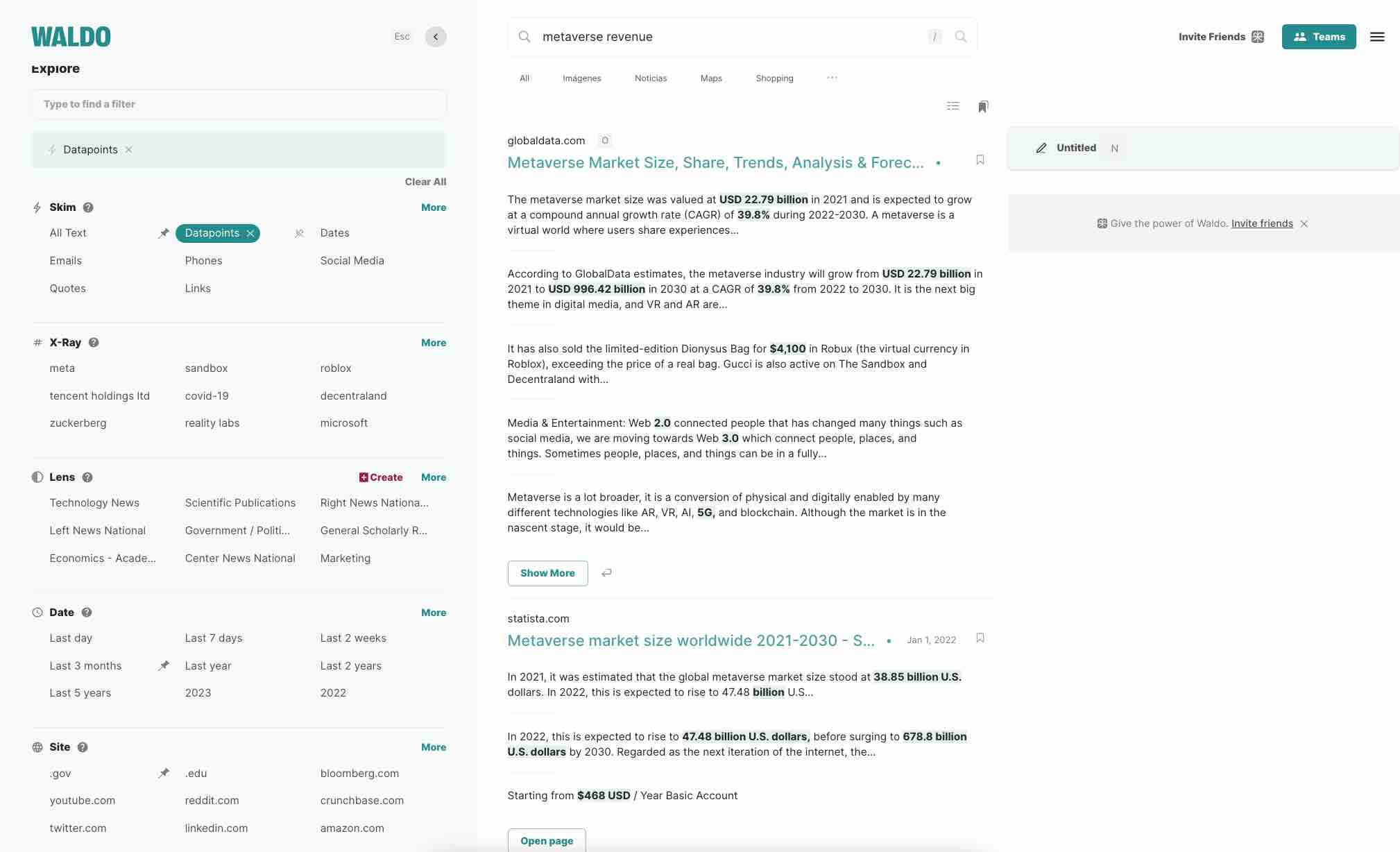The width and height of the screenshot is (1400, 852).
Task: Enable the All Text skim filter
Action: 68,233
